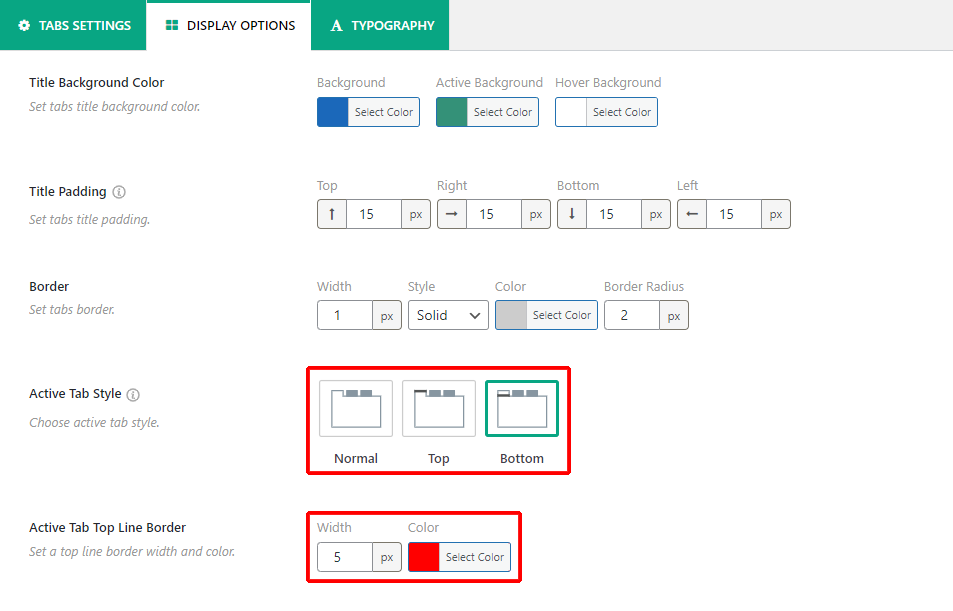Click the Active Tab Style info icon
Image resolution: width=953 pixels, height=611 pixels.
point(133,395)
